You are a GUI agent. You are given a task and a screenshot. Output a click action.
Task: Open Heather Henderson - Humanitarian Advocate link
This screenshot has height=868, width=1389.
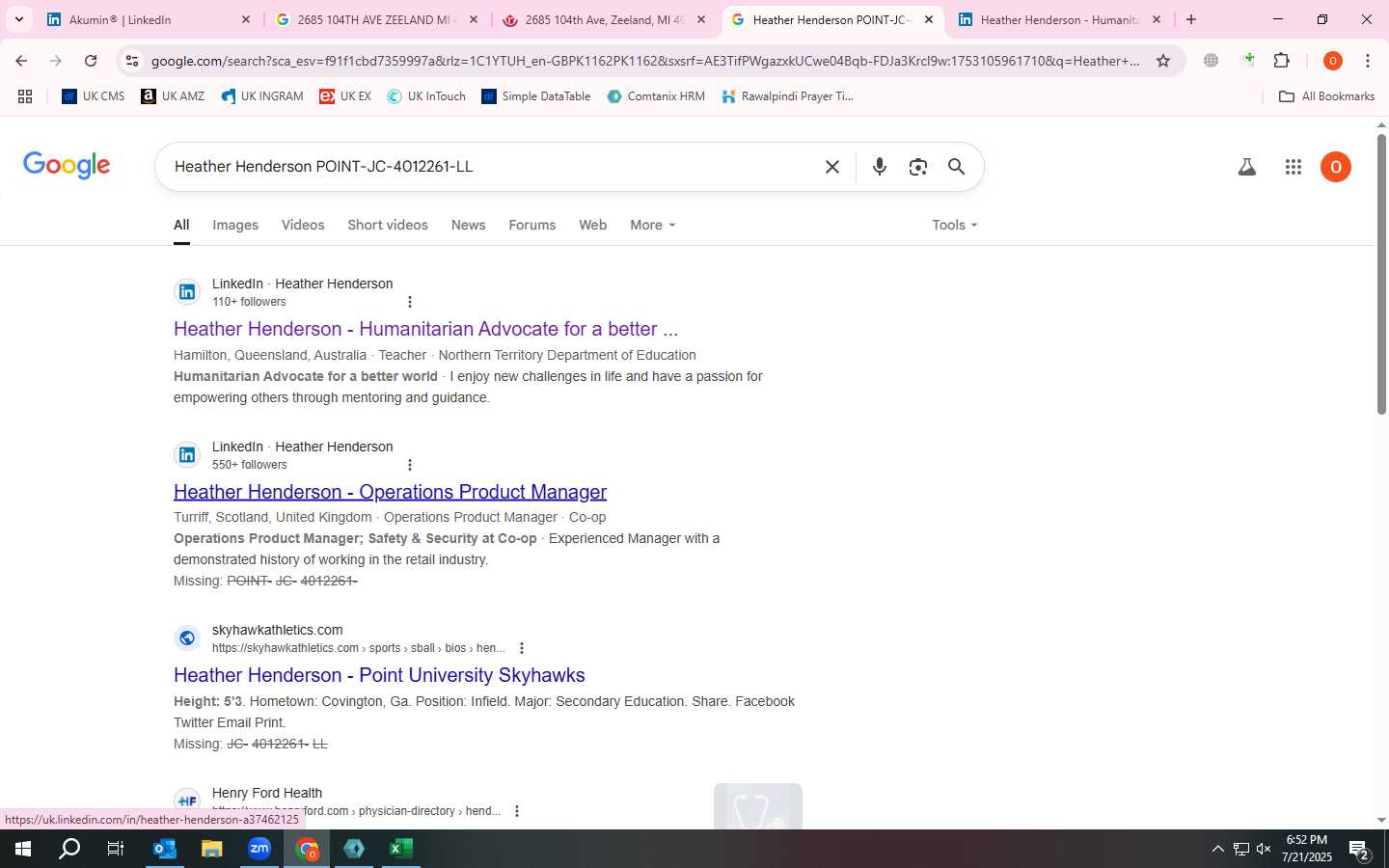[425, 329]
